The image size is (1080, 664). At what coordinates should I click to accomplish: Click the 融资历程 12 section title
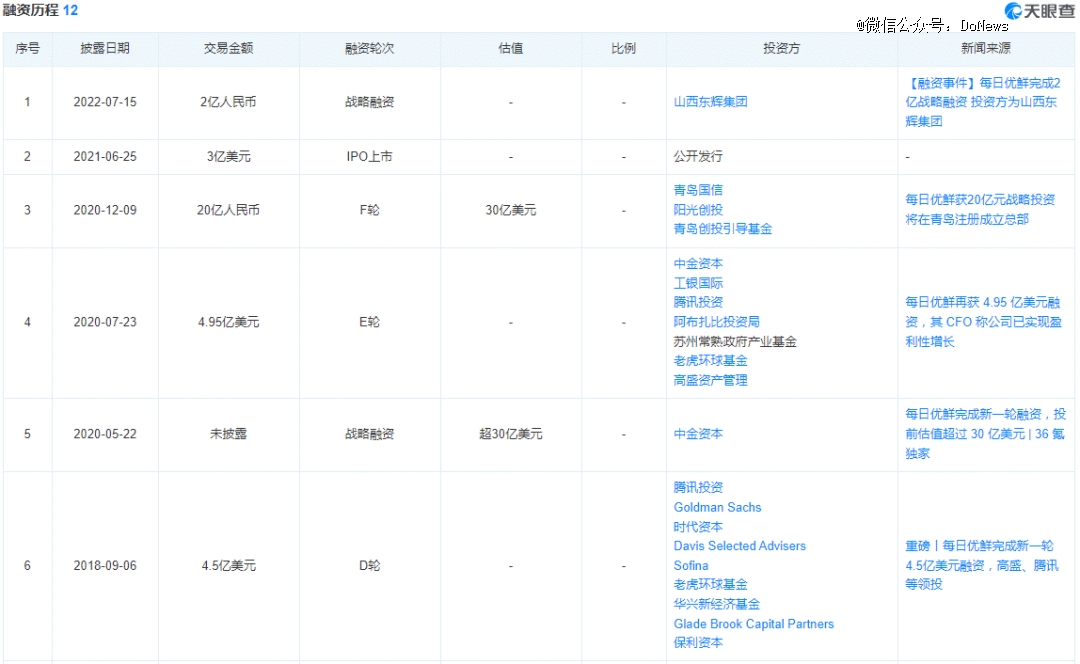(x=40, y=10)
